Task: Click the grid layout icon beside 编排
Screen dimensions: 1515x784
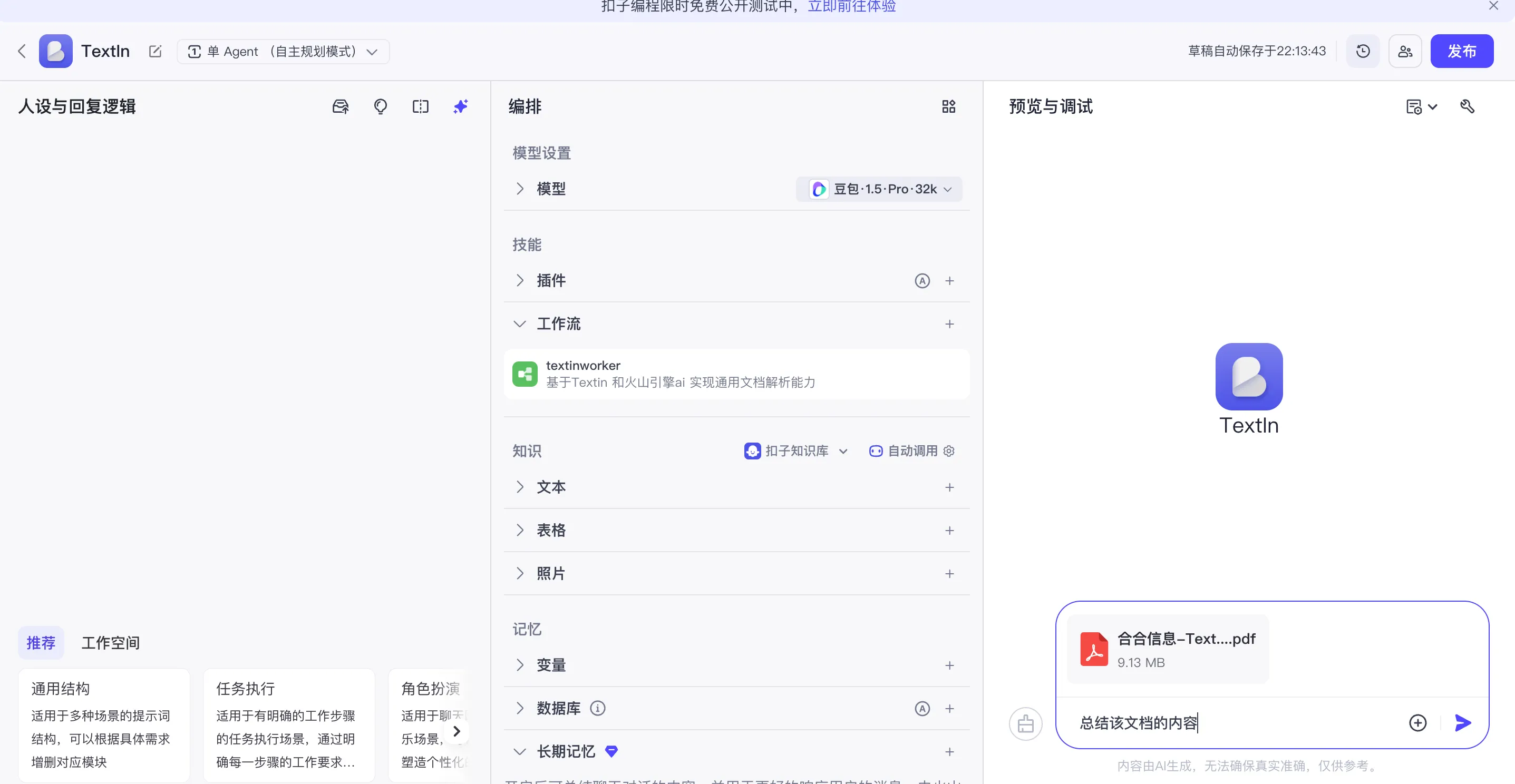Action: 949,106
